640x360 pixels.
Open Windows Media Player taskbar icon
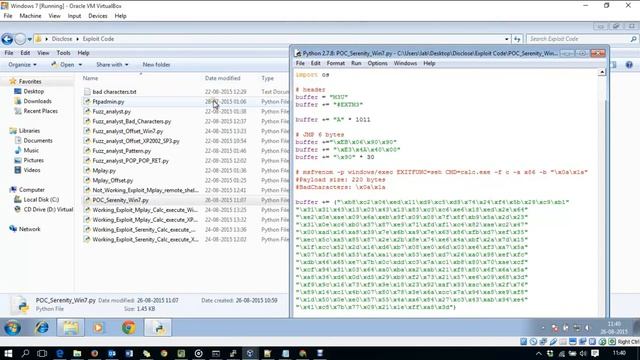[98, 328]
